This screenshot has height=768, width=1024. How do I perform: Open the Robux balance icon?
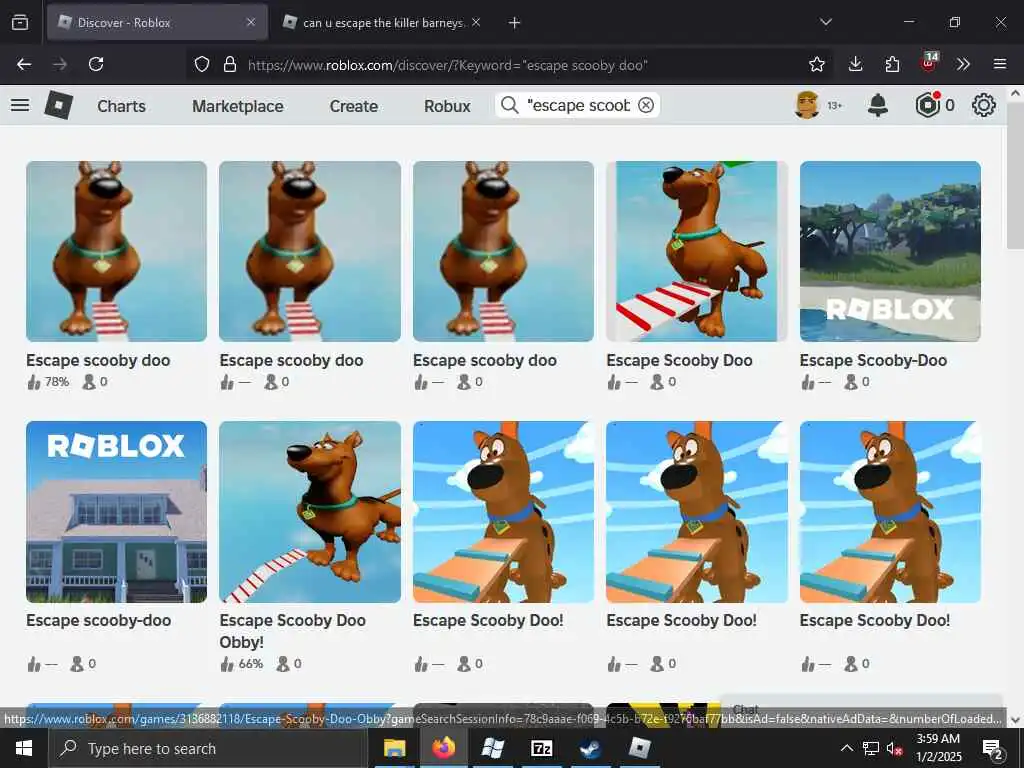pyautogui.click(x=927, y=105)
